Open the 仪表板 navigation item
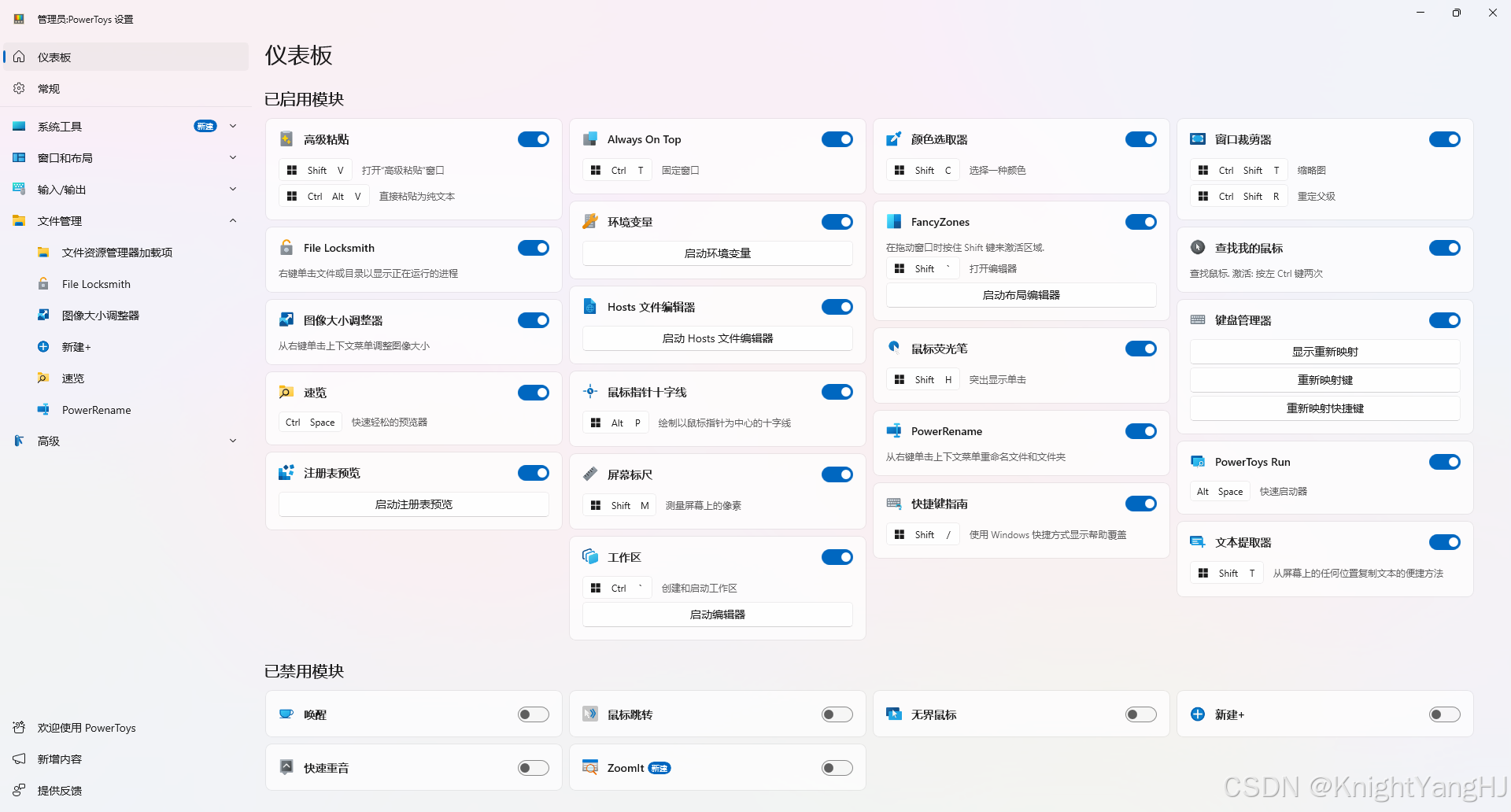Image resolution: width=1511 pixels, height=812 pixels. pyautogui.click(x=126, y=57)
